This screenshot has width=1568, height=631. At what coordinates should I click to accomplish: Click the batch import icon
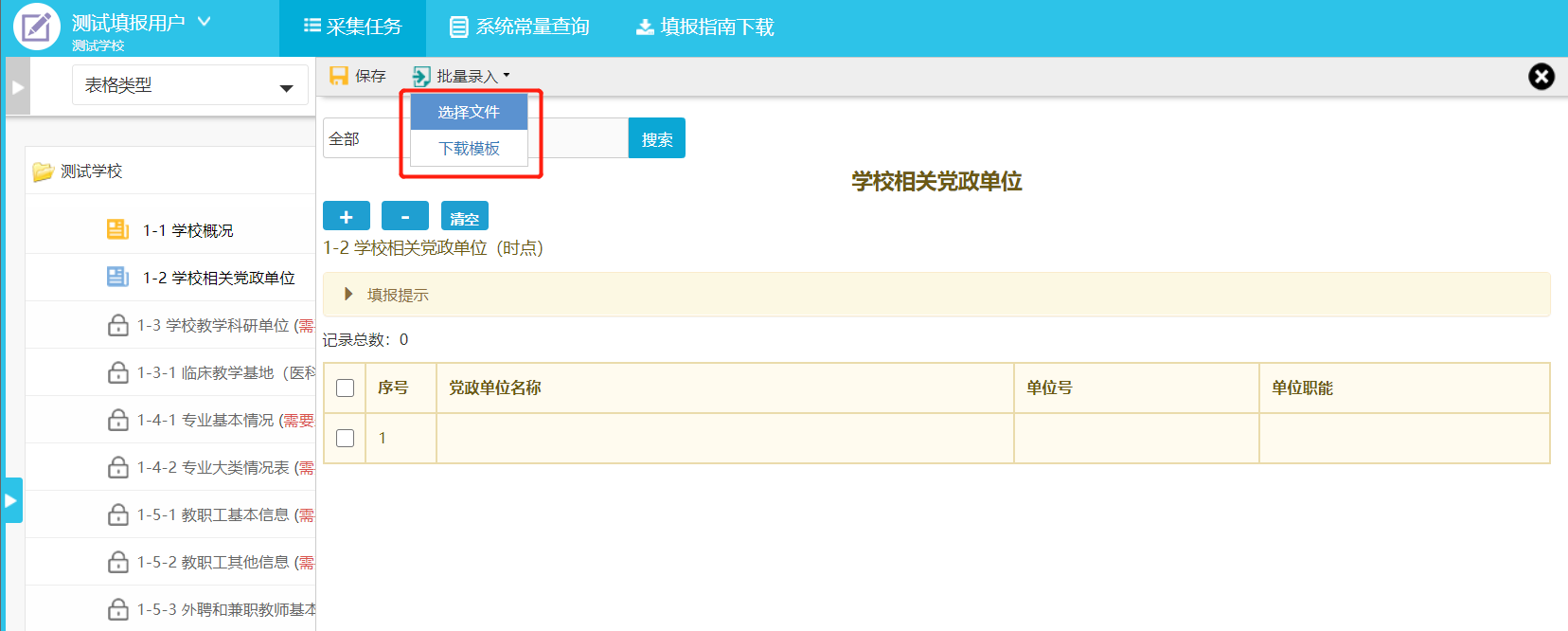421,76
